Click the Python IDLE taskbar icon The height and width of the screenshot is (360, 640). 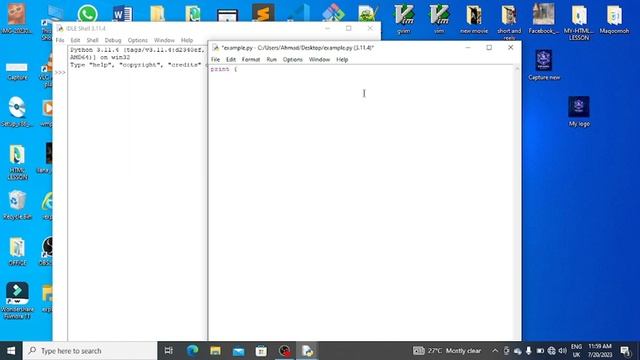(307, 351)
